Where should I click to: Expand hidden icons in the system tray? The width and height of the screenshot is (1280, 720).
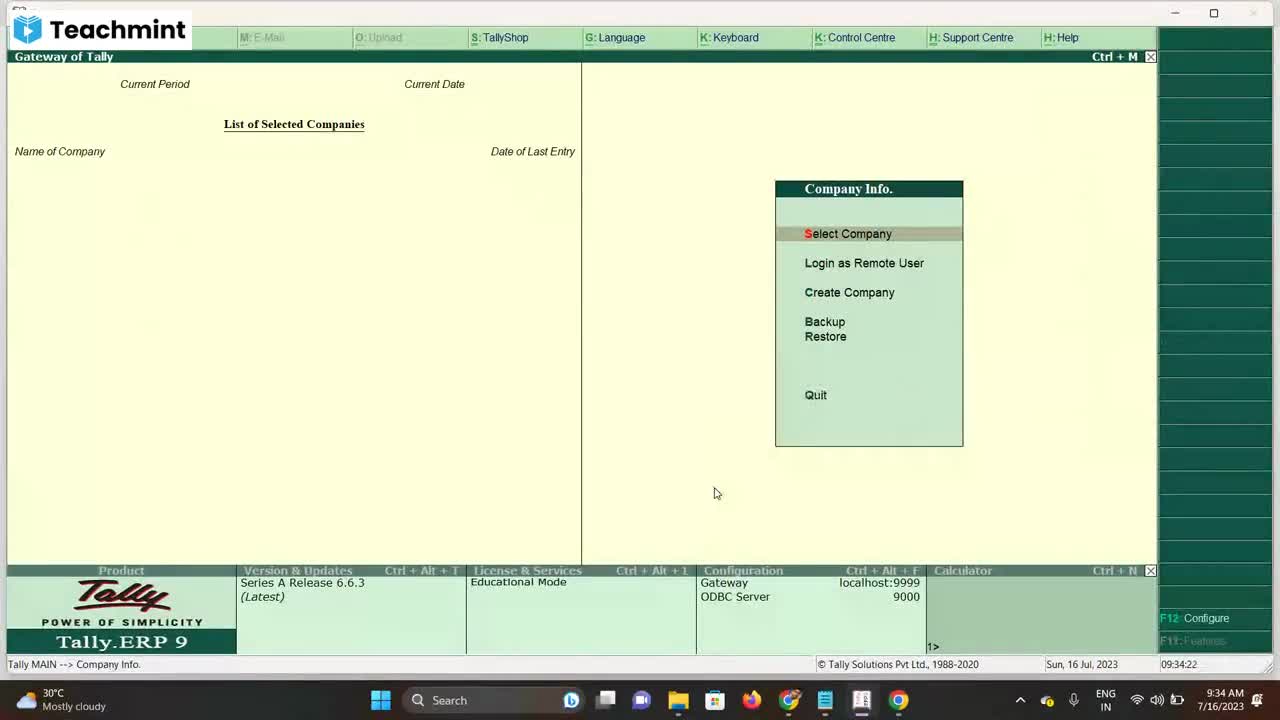tap(1020, 700)
